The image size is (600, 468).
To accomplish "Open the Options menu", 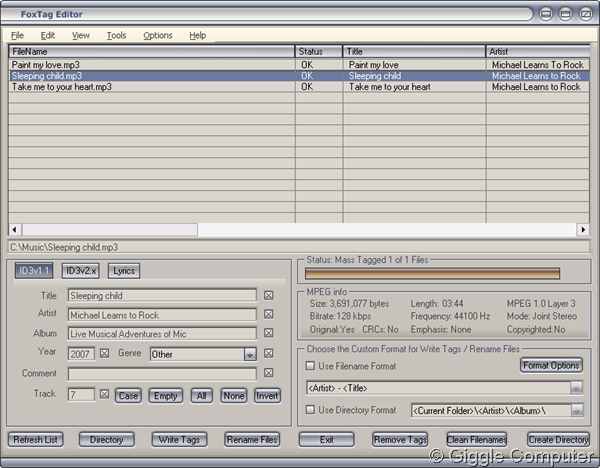I will [158, 36].
